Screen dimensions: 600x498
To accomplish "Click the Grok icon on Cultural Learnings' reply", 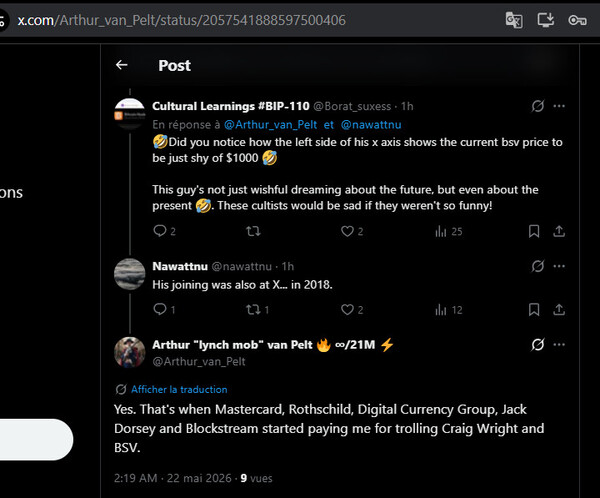I will [x=537, y=106].
